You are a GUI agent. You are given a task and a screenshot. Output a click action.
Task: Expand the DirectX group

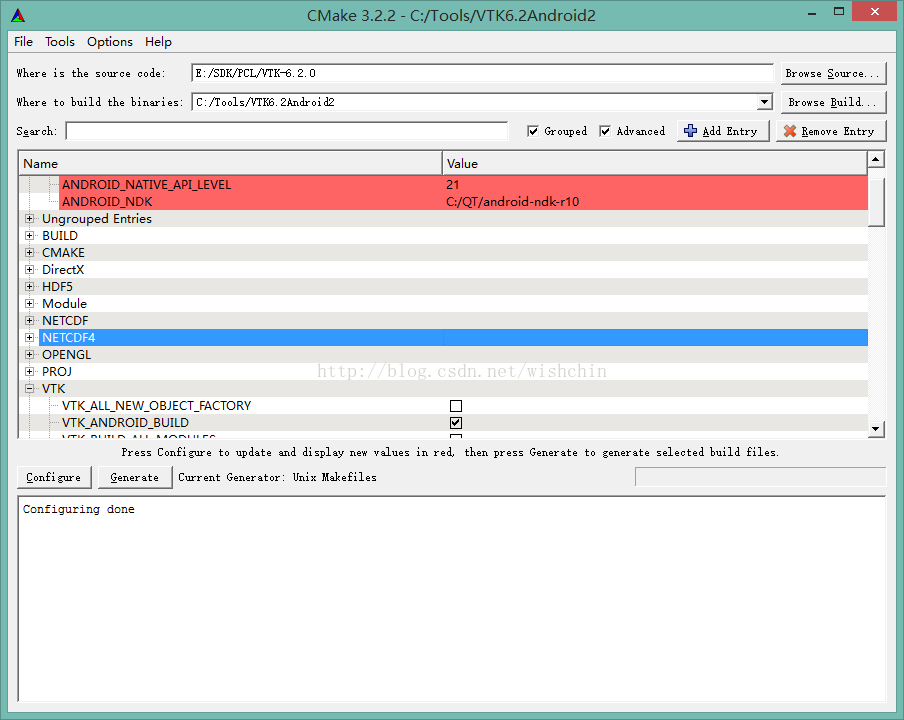pos(29,270)
